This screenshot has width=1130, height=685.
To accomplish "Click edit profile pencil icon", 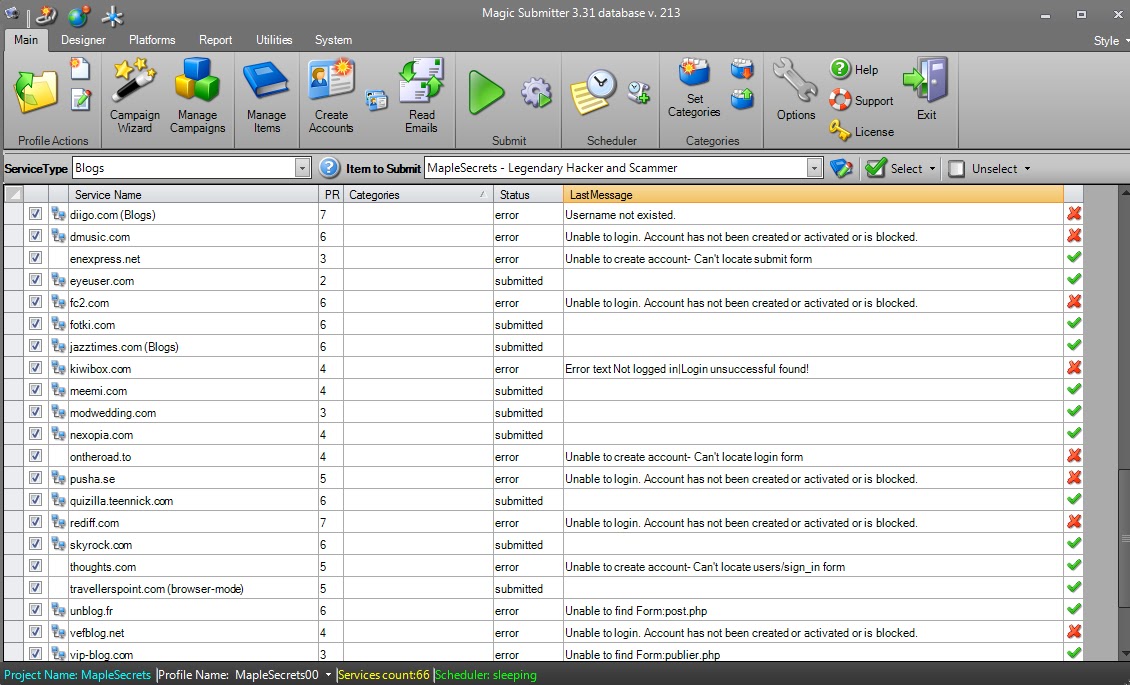I will [x=81, y=99].
